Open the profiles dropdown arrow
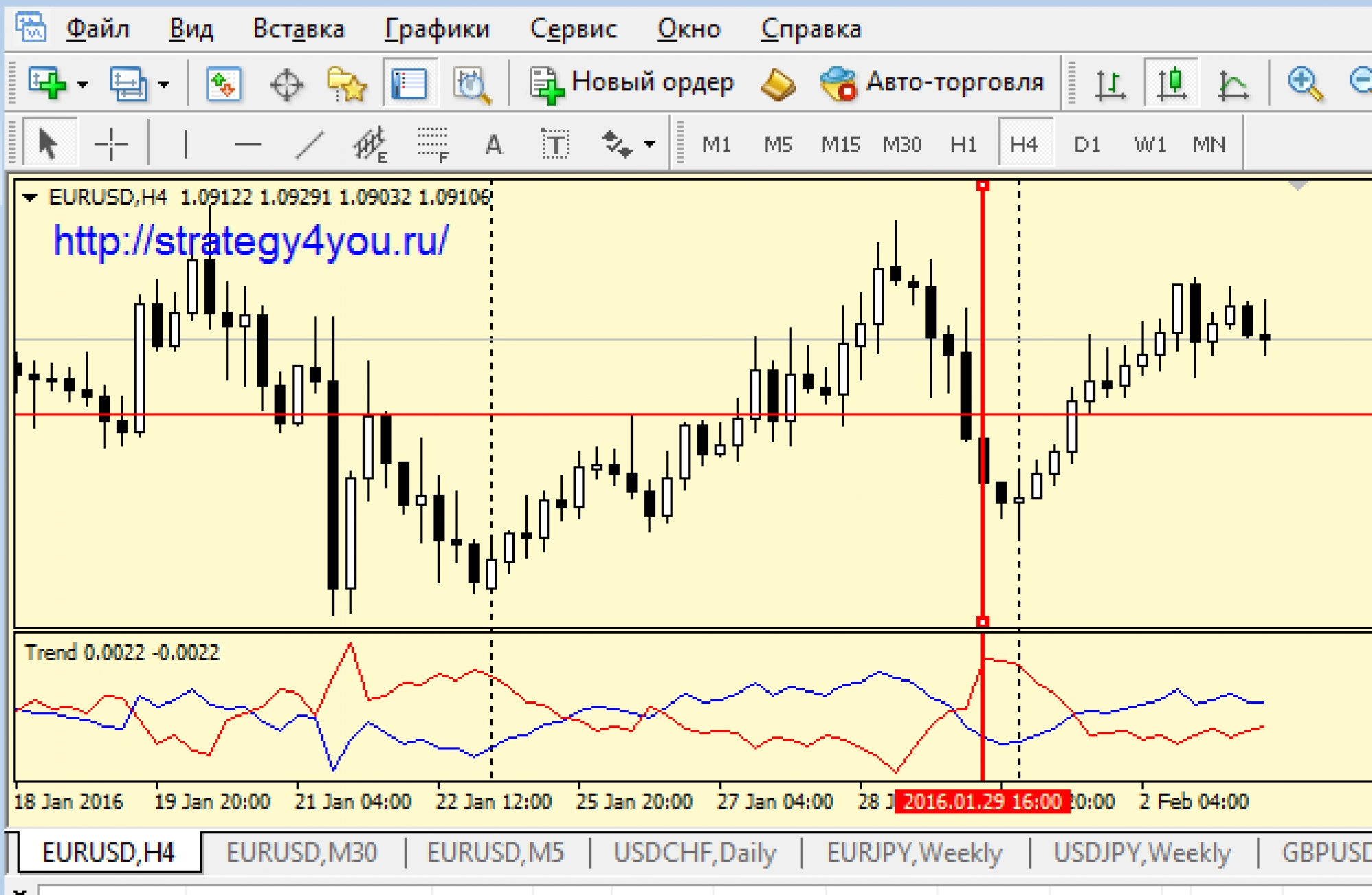Screen dimensions: 1372x895 click(163, 84)
